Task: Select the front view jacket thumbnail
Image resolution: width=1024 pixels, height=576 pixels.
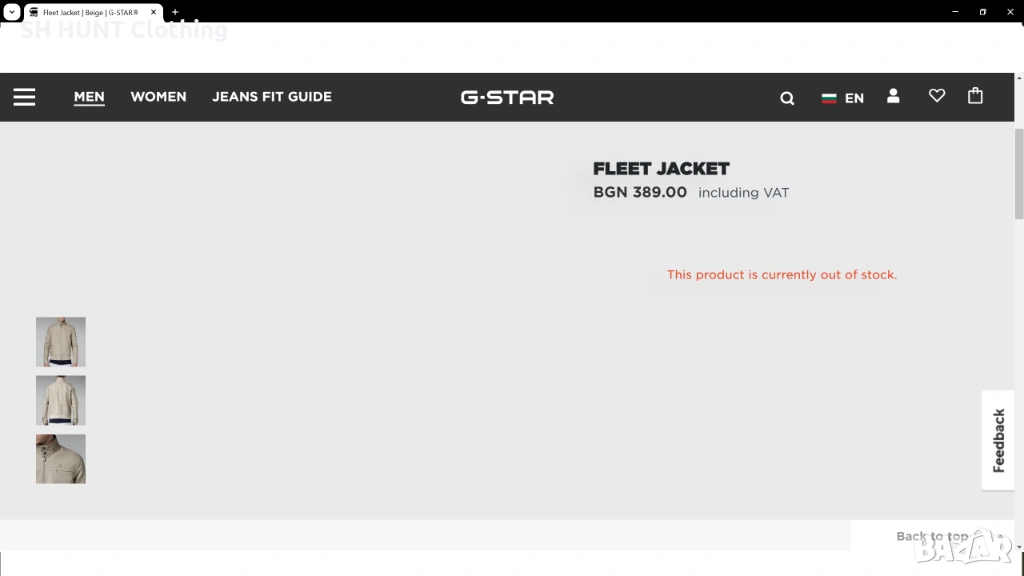Action: [x=61, y=342]
